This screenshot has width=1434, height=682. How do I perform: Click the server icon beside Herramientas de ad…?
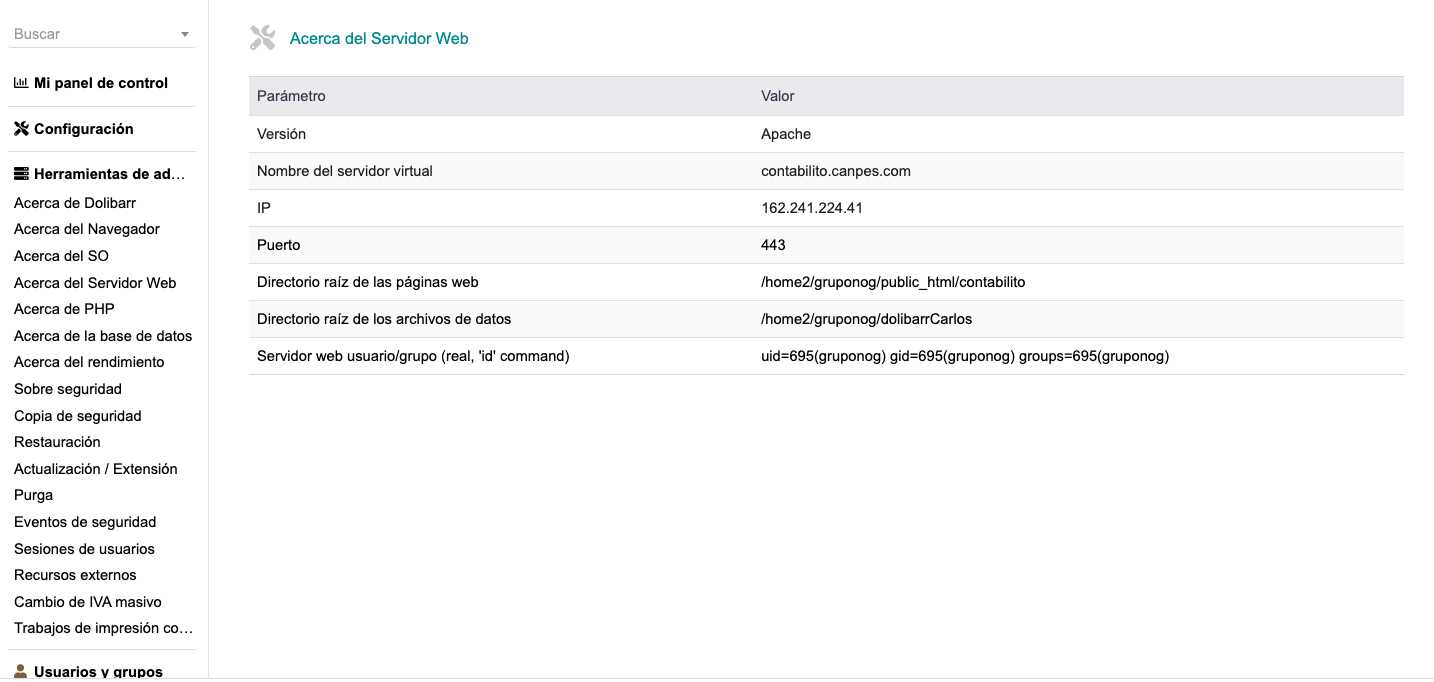pyautogui.click(x=21, y=174)
